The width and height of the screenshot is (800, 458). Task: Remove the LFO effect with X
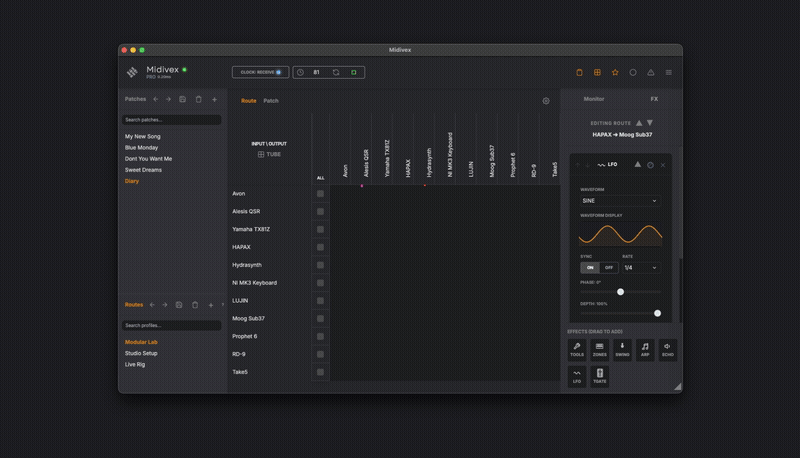pos(663,165)
